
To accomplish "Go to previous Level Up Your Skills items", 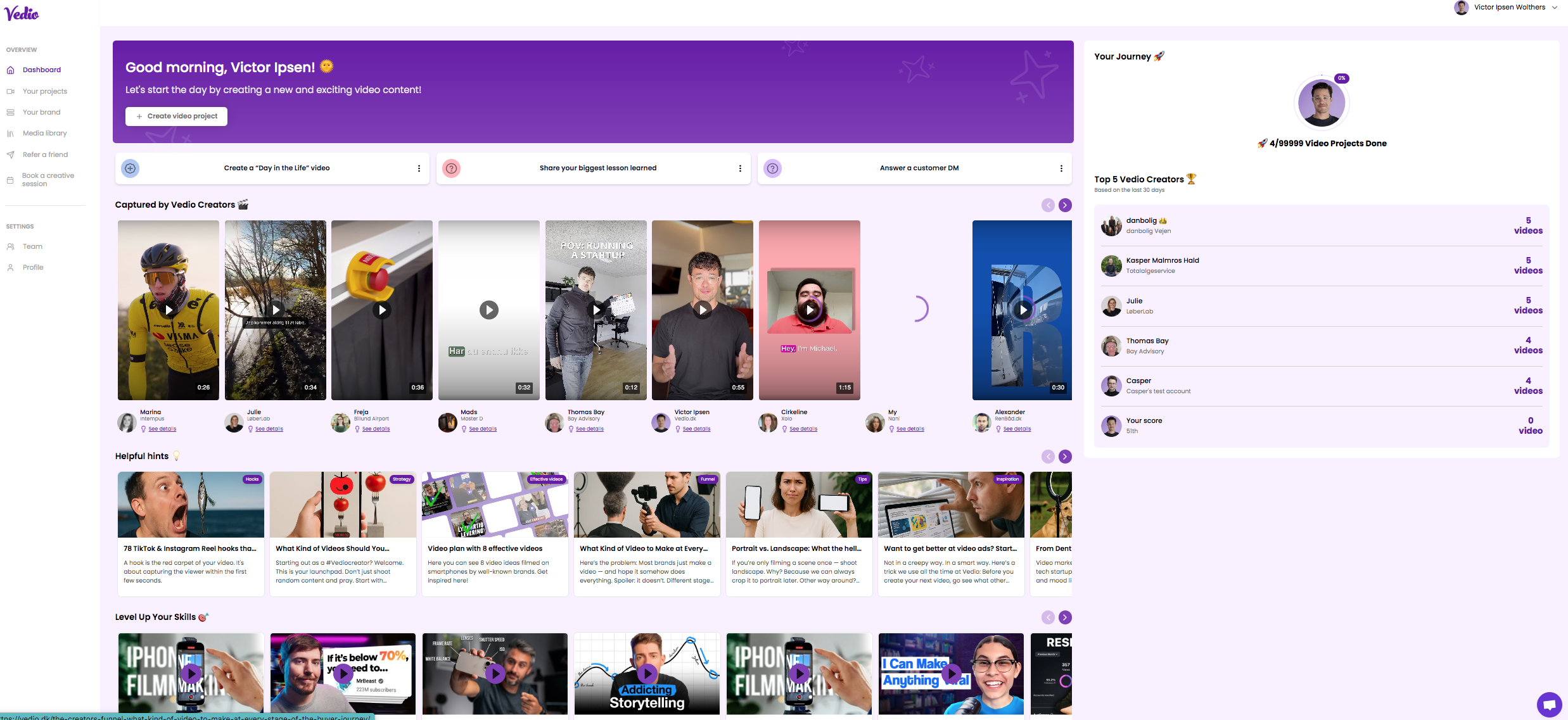I will 1048,617.
